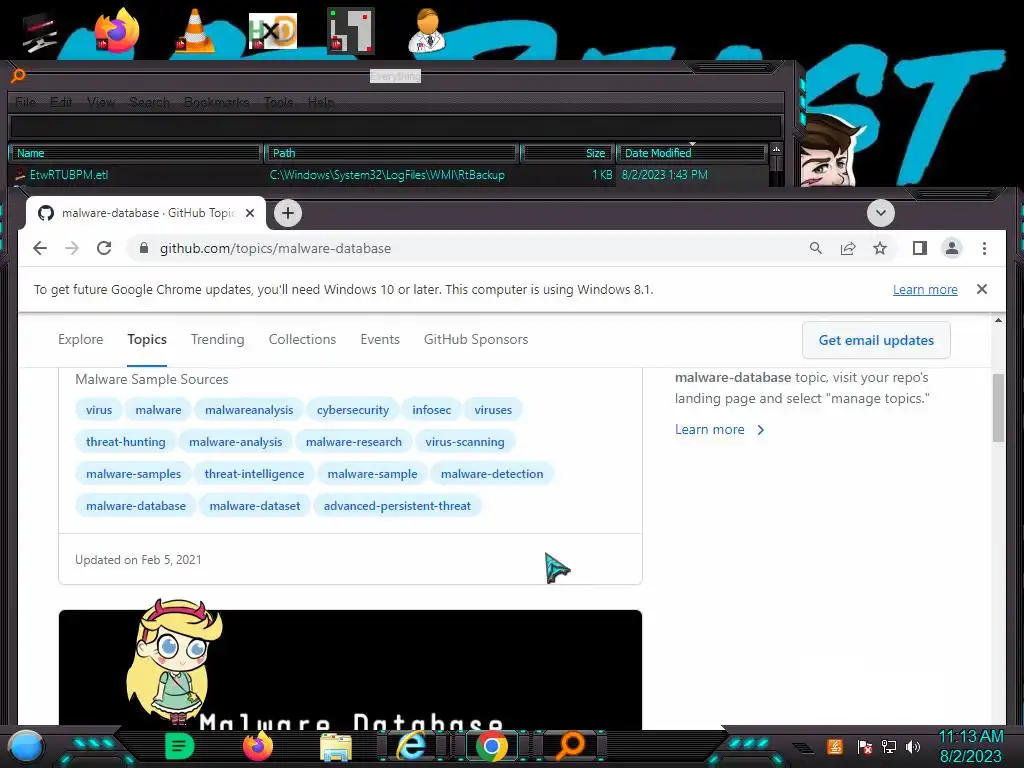Viewport: 1024px width, 768px height.
Task: Open tab search dropdown arrow
Action: point(880,213)
